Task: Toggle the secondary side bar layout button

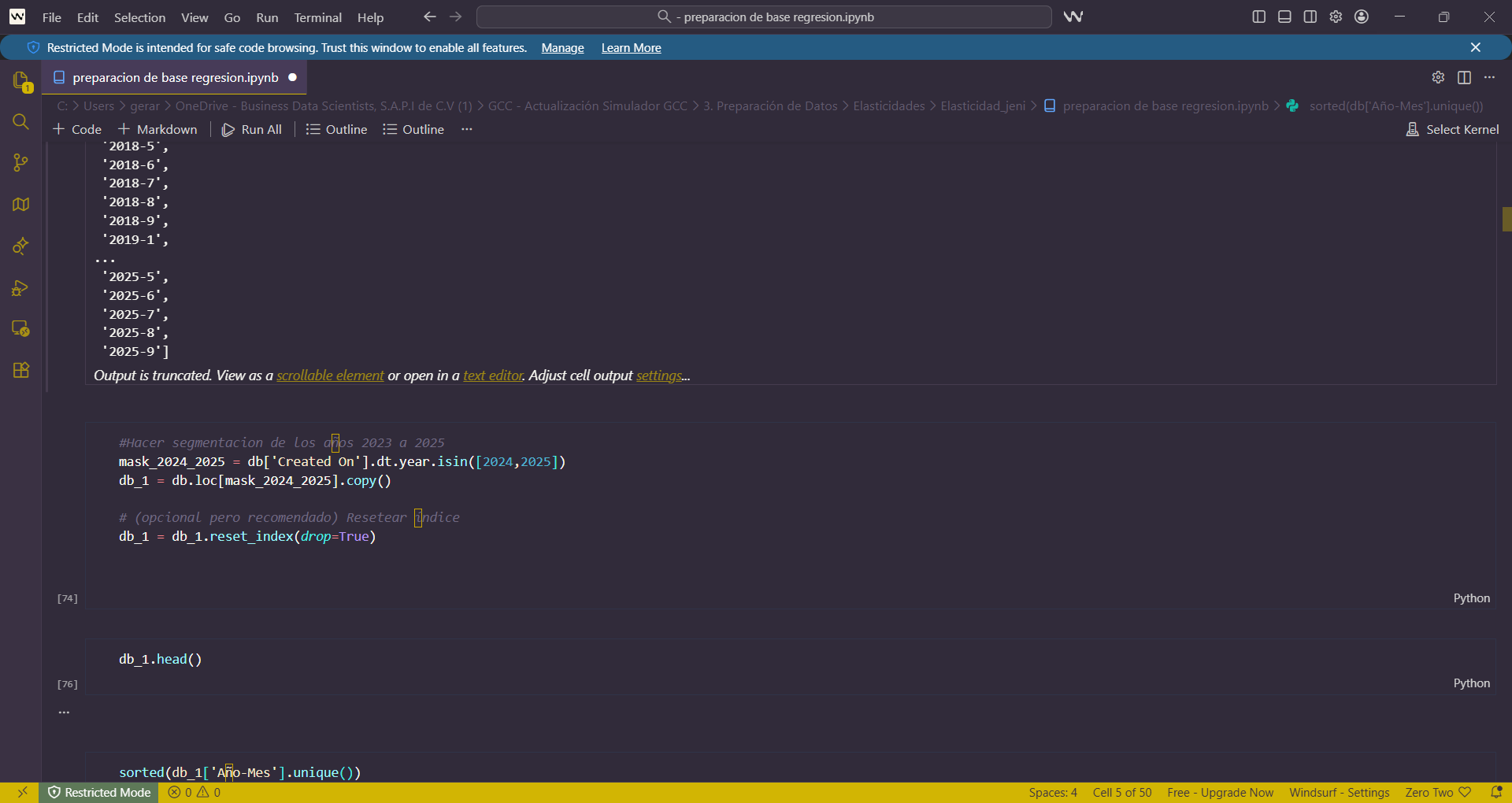Action: [1310, 17]
